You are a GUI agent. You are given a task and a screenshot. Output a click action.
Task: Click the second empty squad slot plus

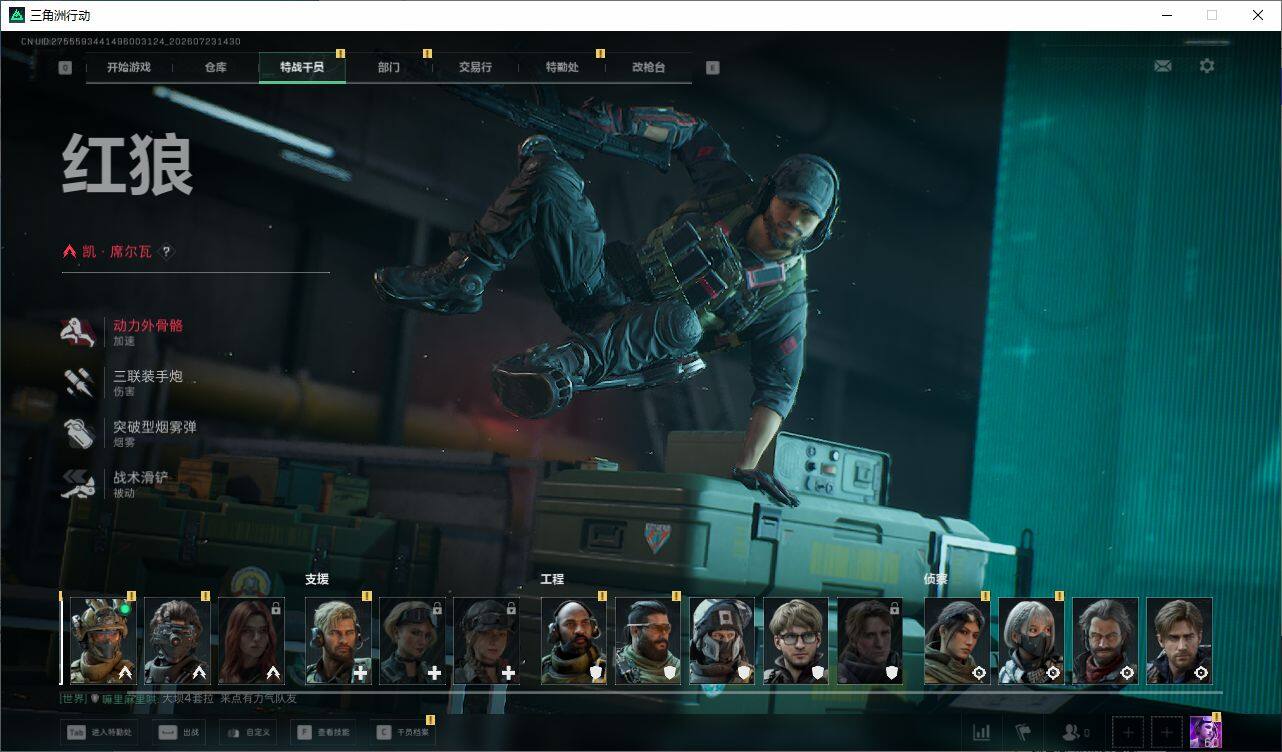(1166, 733)
